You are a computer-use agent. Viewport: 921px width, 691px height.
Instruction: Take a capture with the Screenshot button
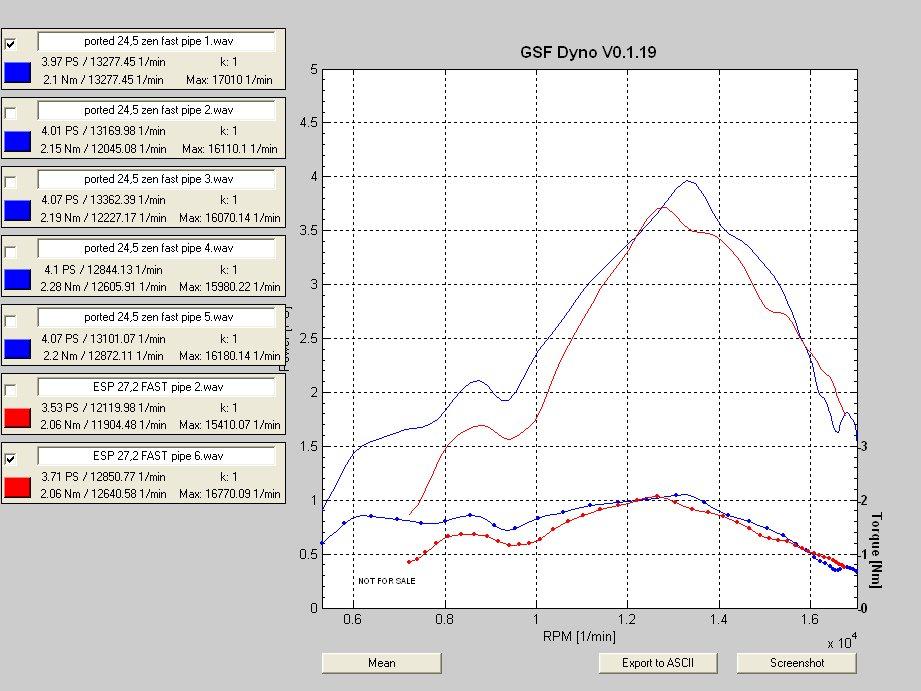(x=796, y=663)
